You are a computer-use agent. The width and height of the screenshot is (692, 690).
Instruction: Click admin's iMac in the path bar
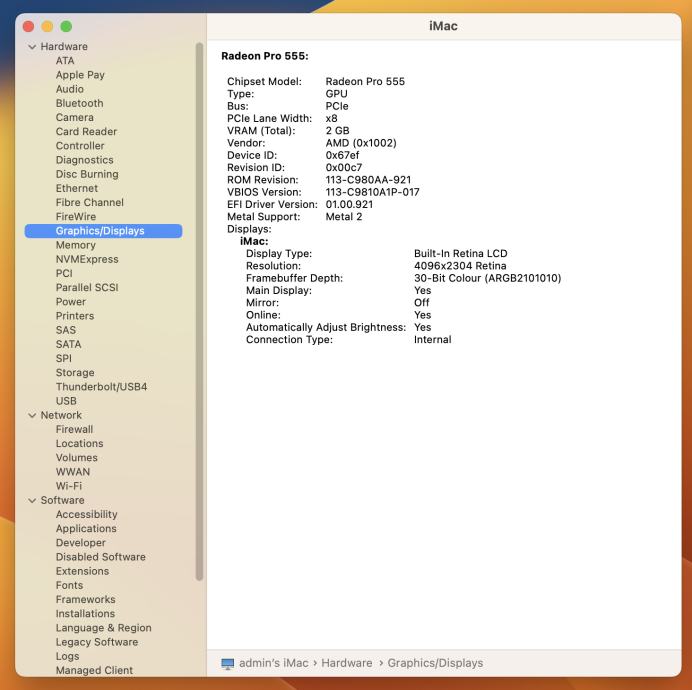coord(274,663)
